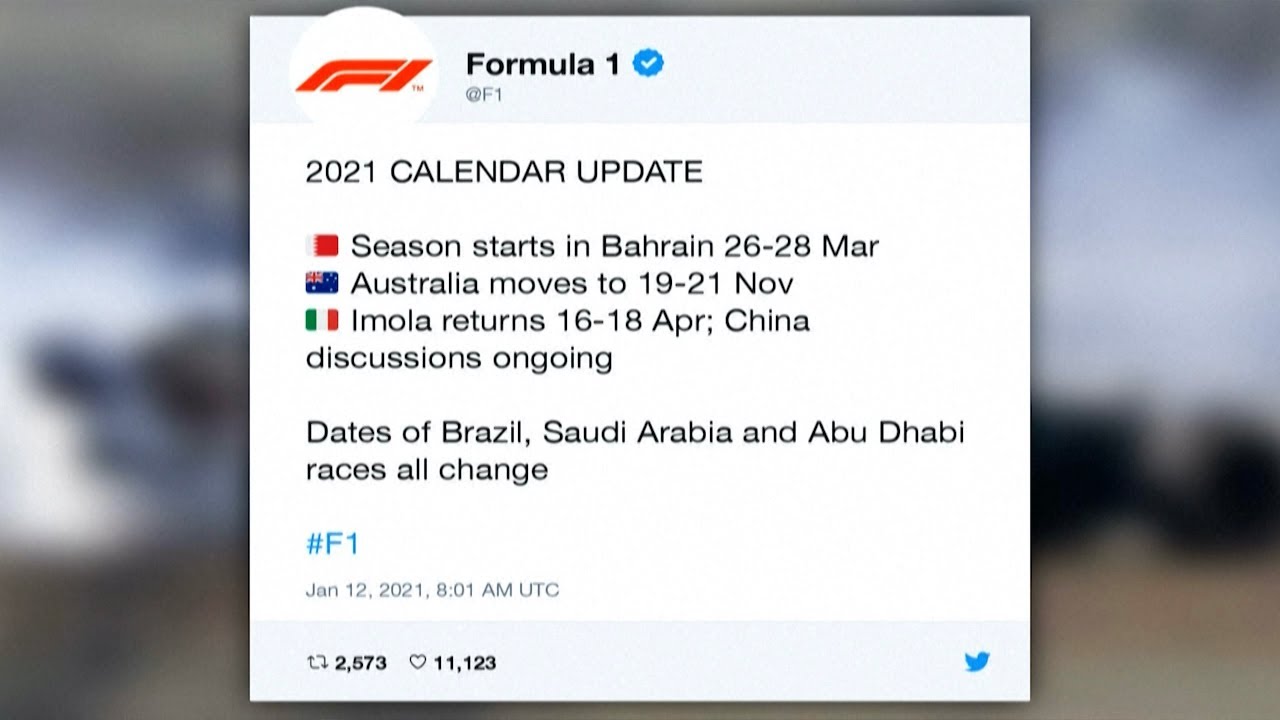Screen dimensions: 1280x720
Task: Click the Twitter bird logo
Action: coord(977,661)
